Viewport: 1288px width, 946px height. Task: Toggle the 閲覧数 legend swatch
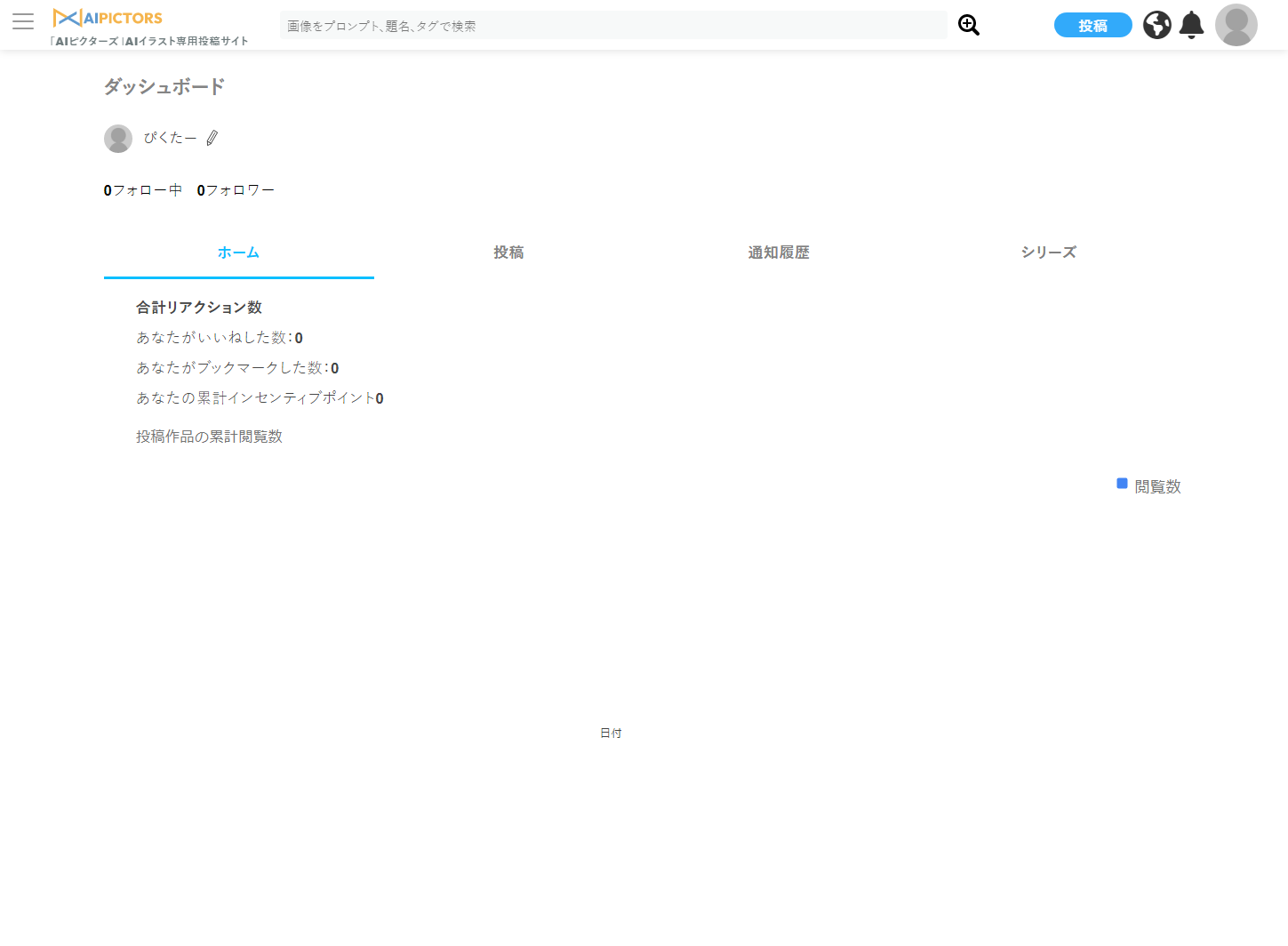pyautogui.click(x=1122, y=484)
